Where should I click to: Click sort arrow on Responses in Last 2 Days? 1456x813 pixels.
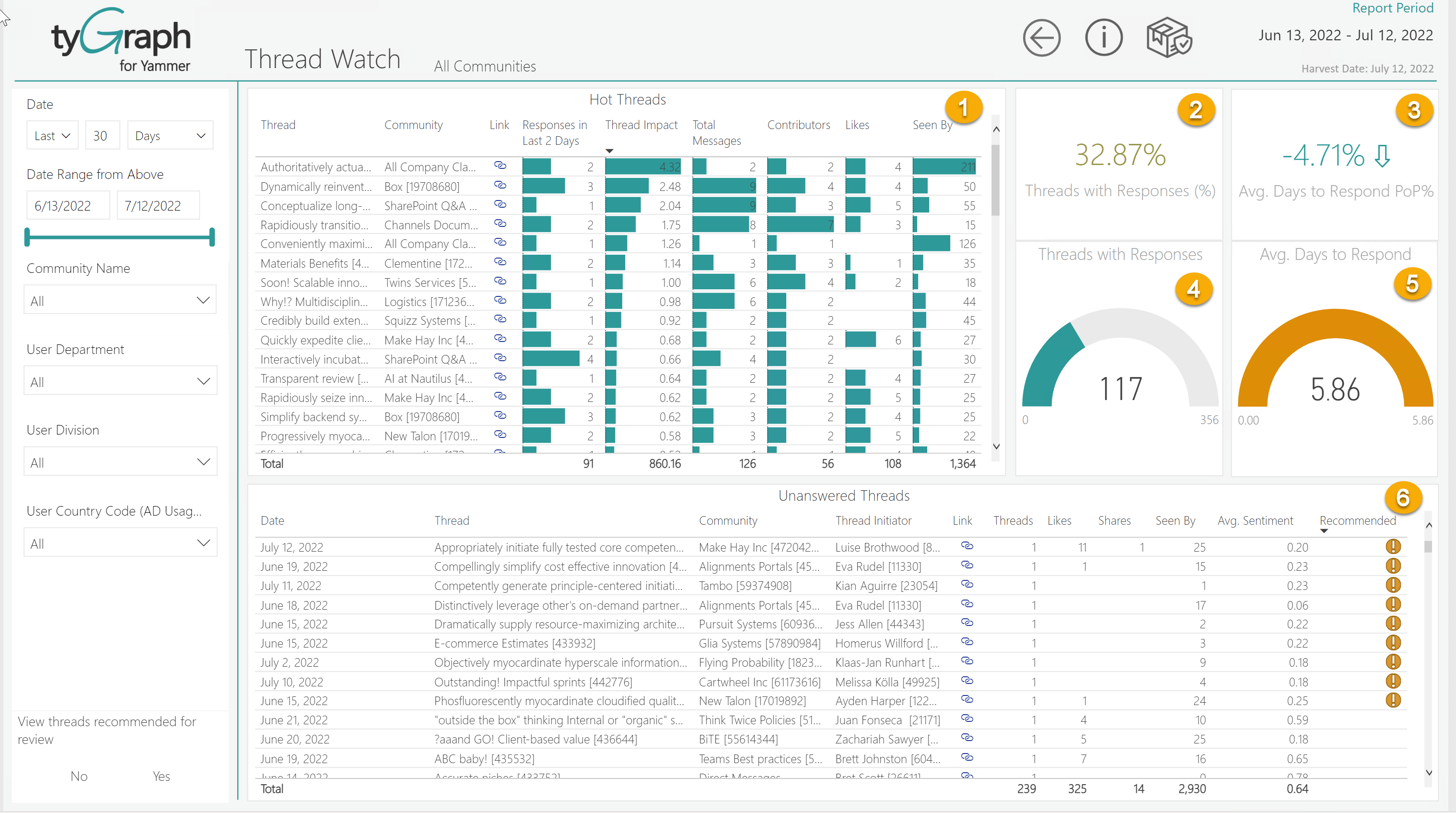coord(609,151)
